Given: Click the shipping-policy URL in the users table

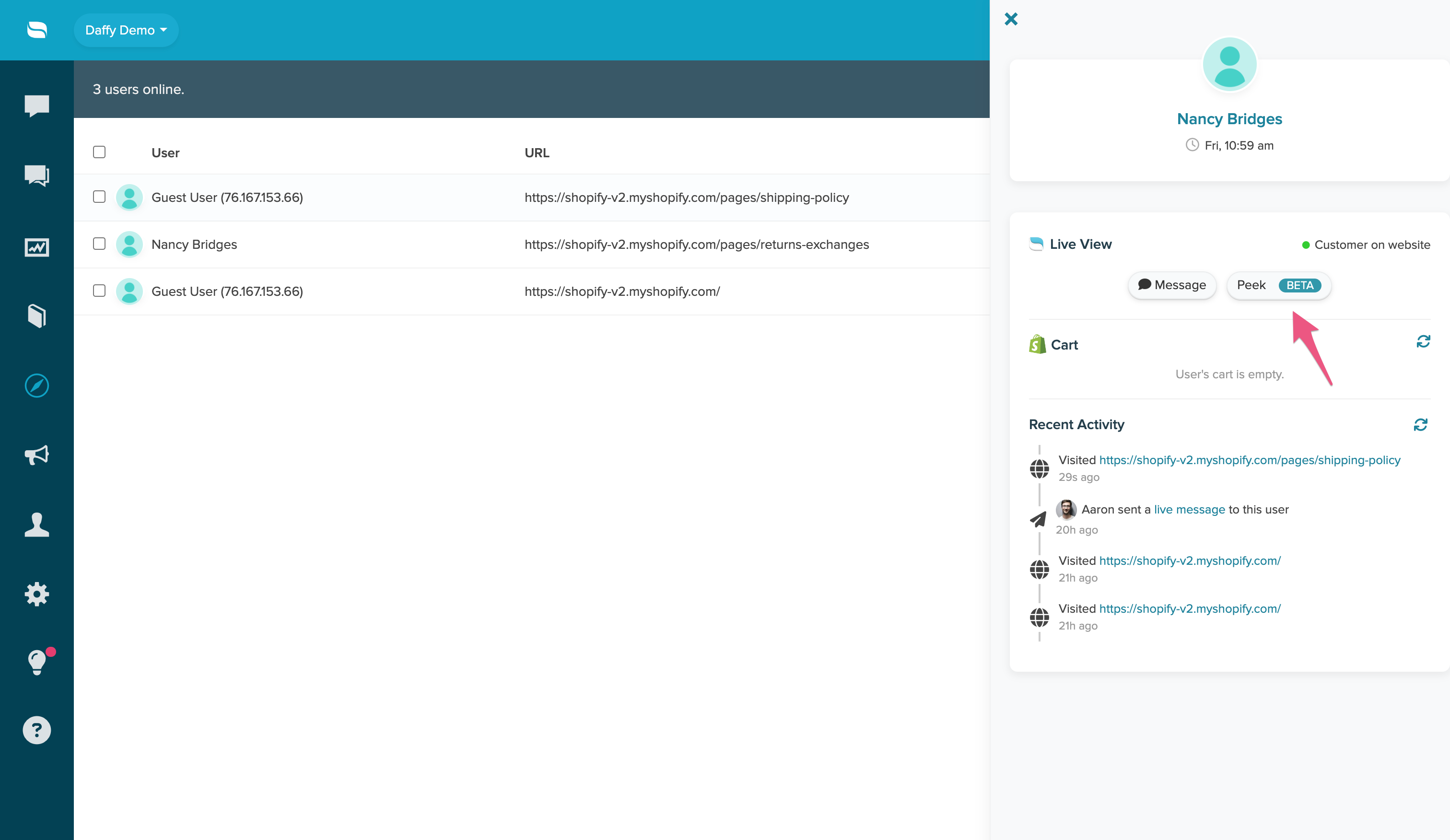Looking at the screenshot, I should click(x=687, y=198).
